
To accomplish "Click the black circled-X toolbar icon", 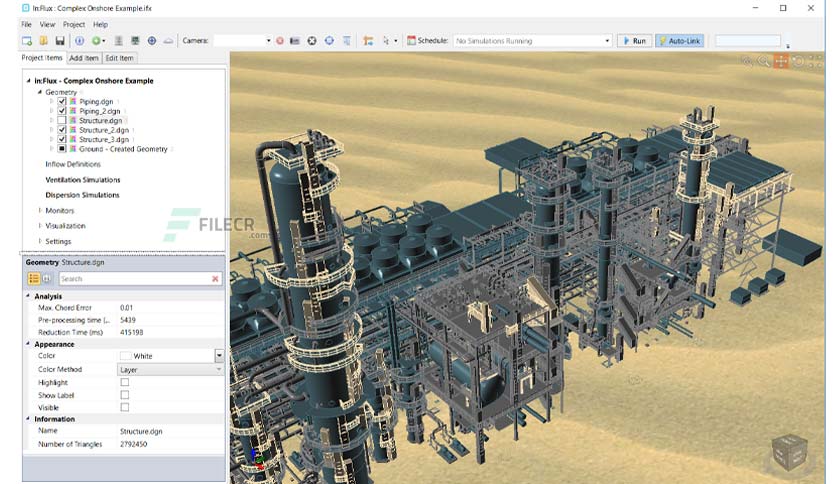I will (x=312, y=41).
